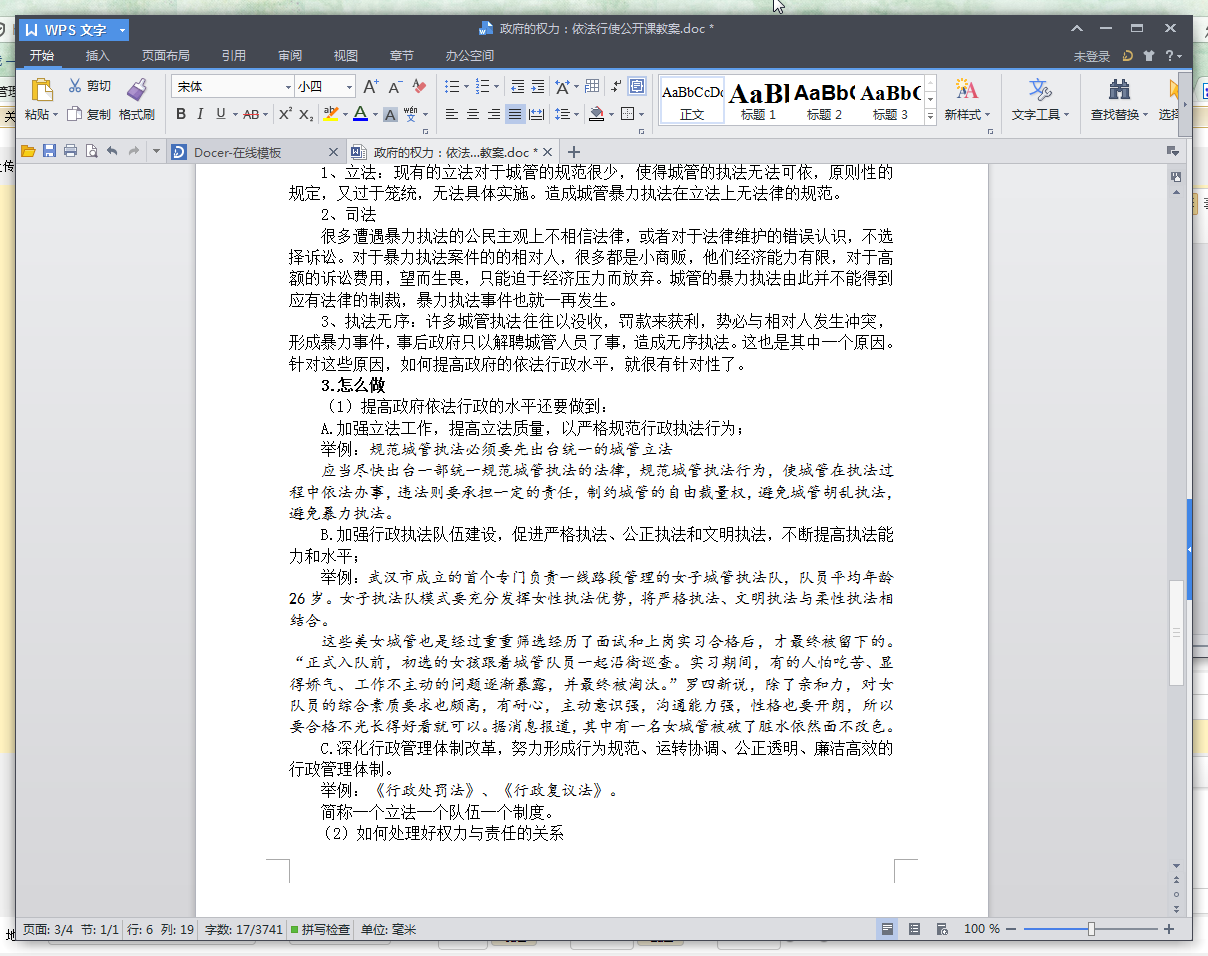Open the bullet list dropdown arrow
1208x956 pixels.
pyautogui.click(x=465, y=87)
